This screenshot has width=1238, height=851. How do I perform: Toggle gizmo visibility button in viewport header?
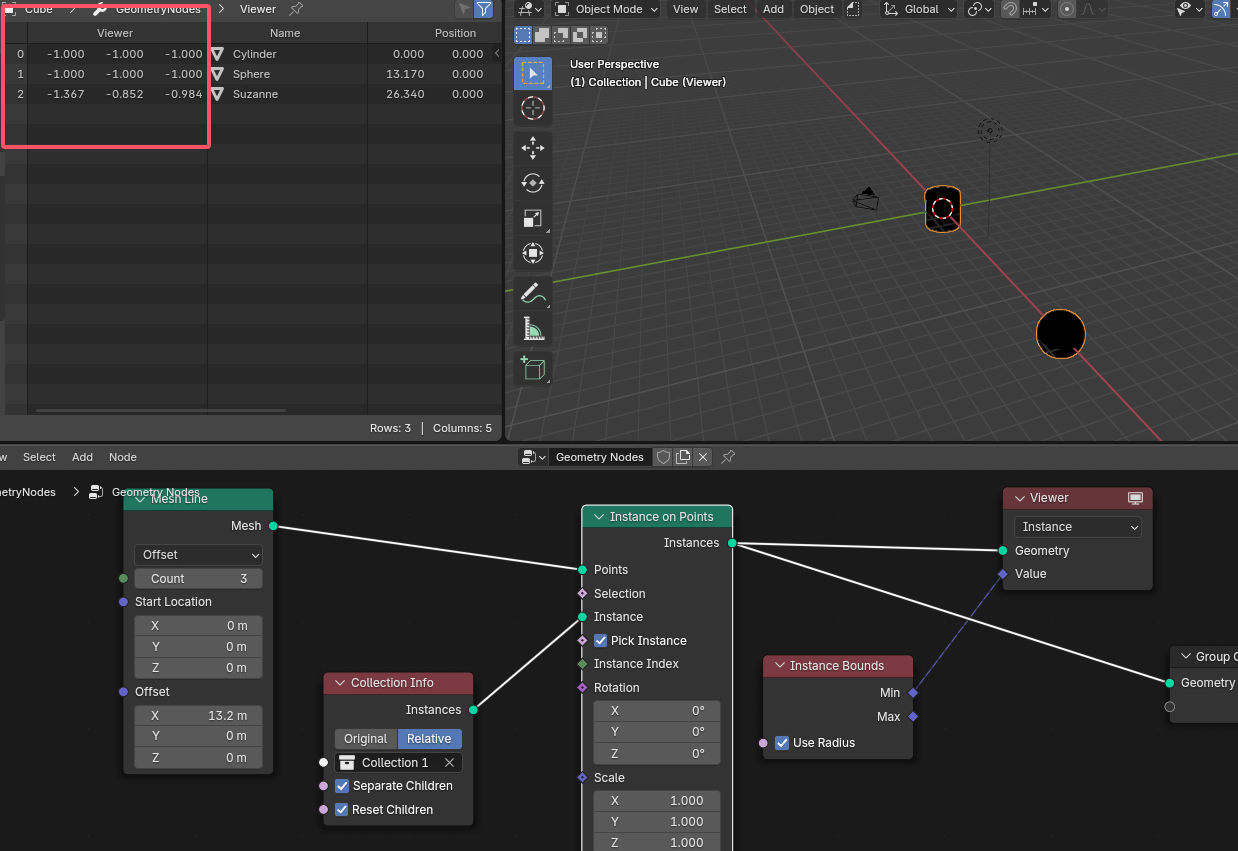click(1221, 9)
